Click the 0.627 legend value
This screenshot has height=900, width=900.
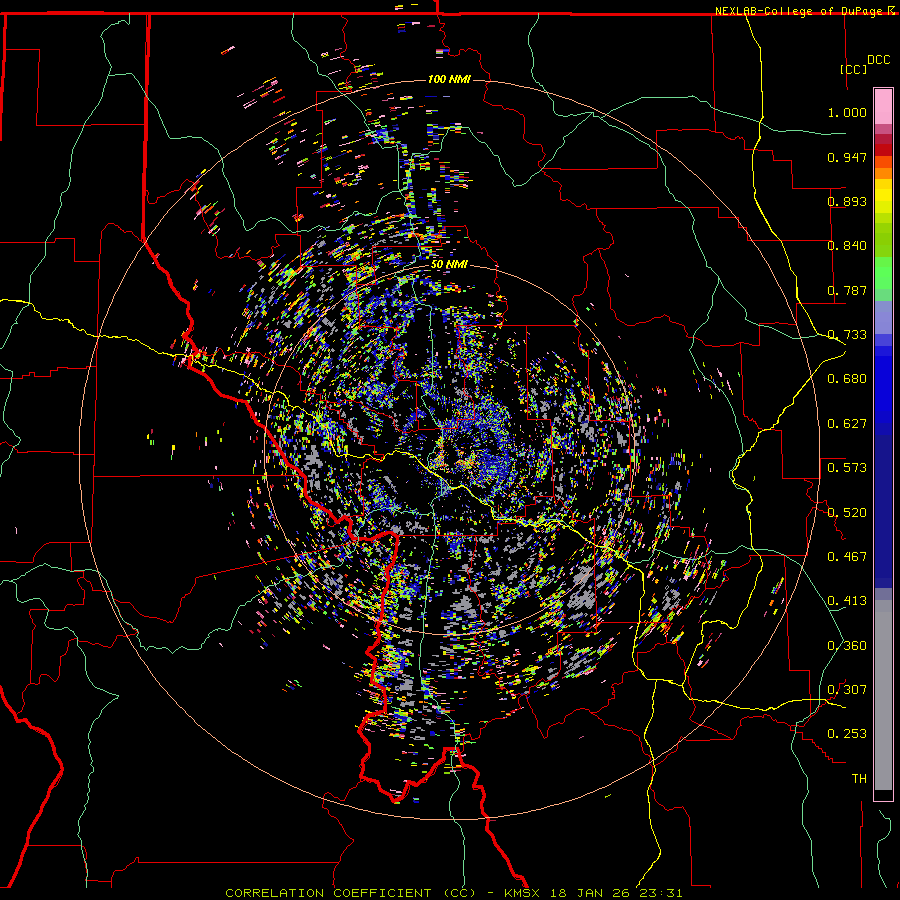tap(847, 424)
